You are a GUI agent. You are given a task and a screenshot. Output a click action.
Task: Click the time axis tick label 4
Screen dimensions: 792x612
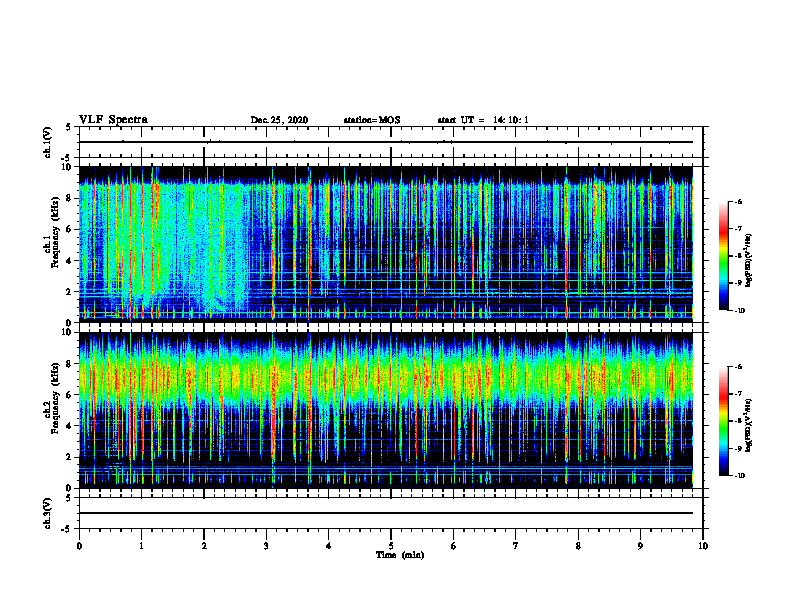tap(328, 546)
